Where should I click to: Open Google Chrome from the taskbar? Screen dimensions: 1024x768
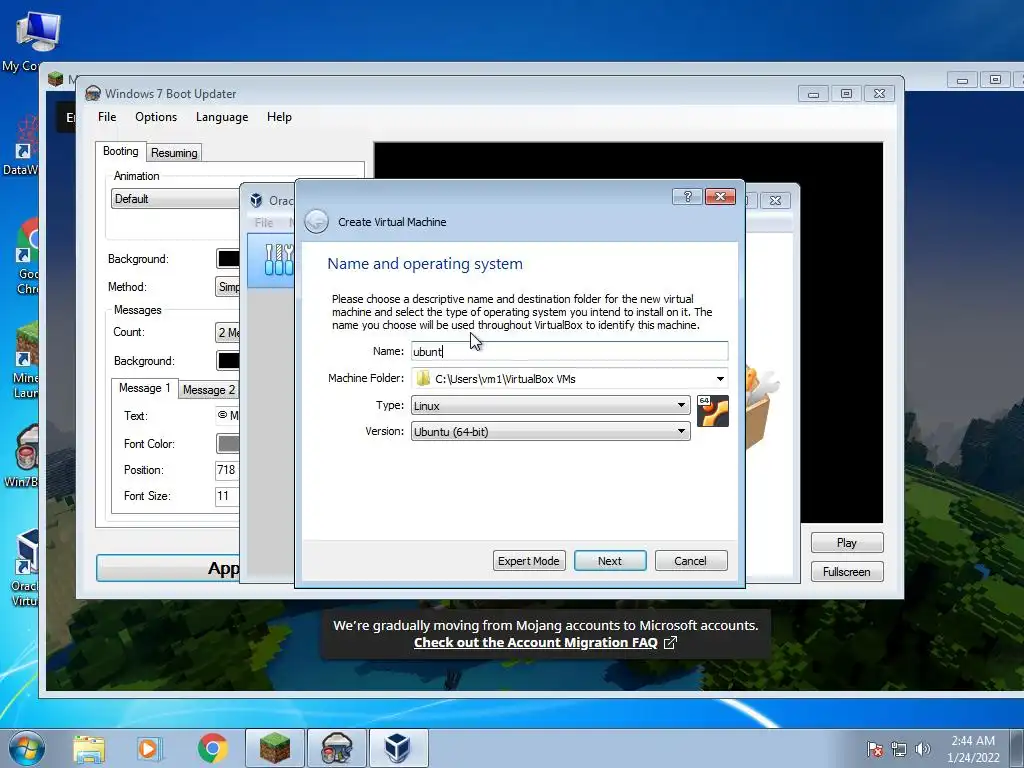(212, 748)
